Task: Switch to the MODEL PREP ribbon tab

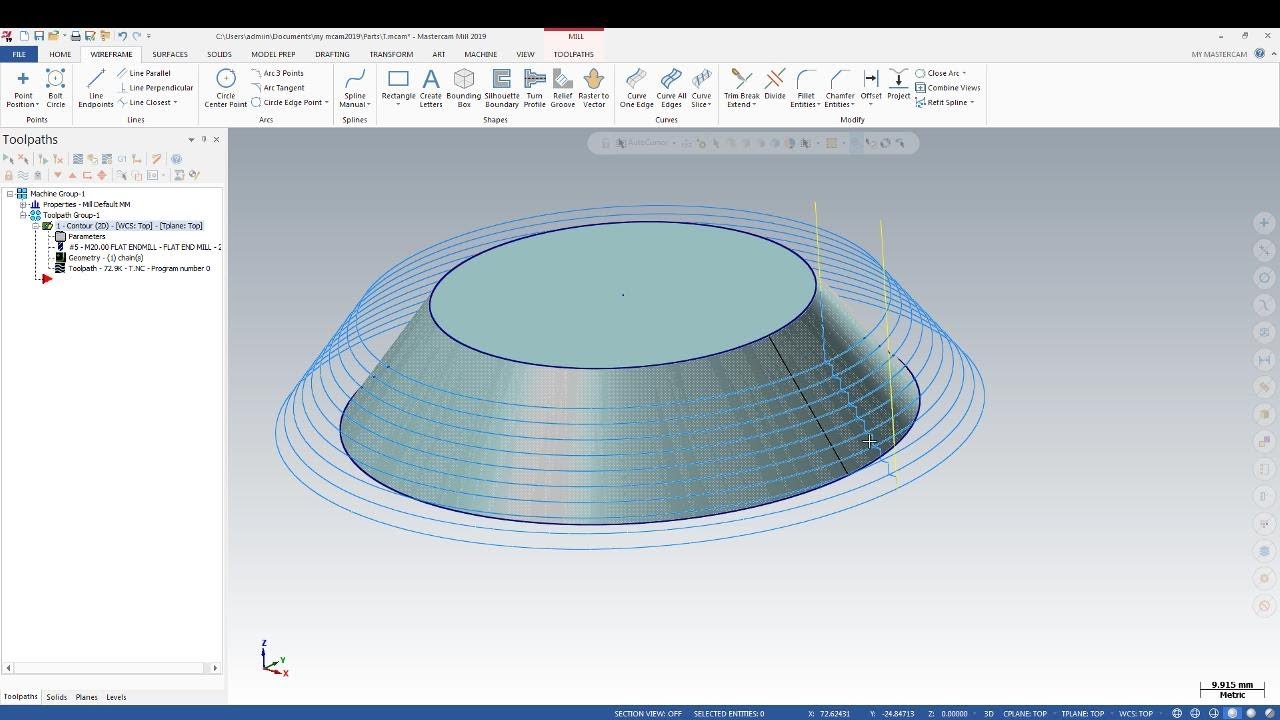Action: click(273, 54)
